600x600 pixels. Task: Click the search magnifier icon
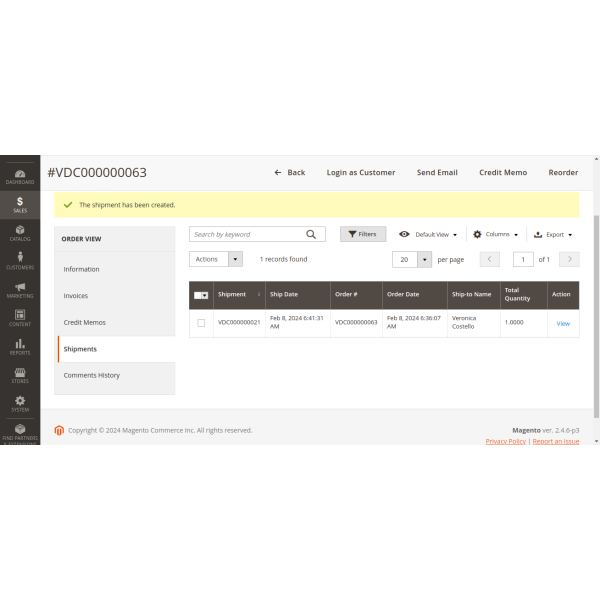311,234
